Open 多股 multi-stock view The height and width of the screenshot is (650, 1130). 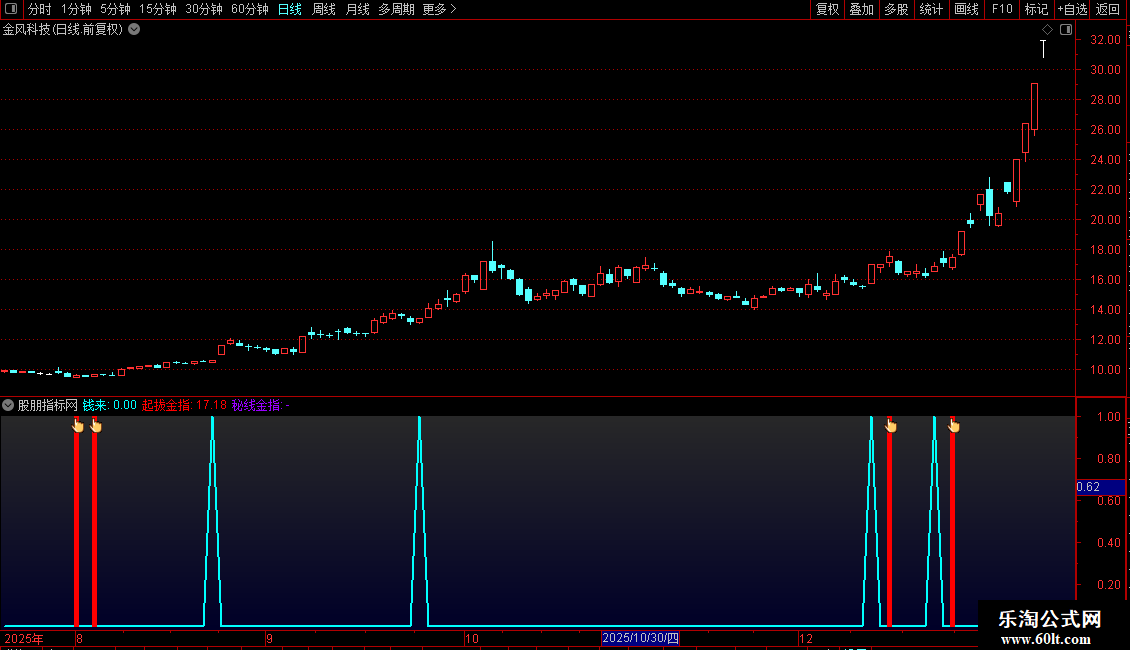pyautogui.click(x=896, y=9)
